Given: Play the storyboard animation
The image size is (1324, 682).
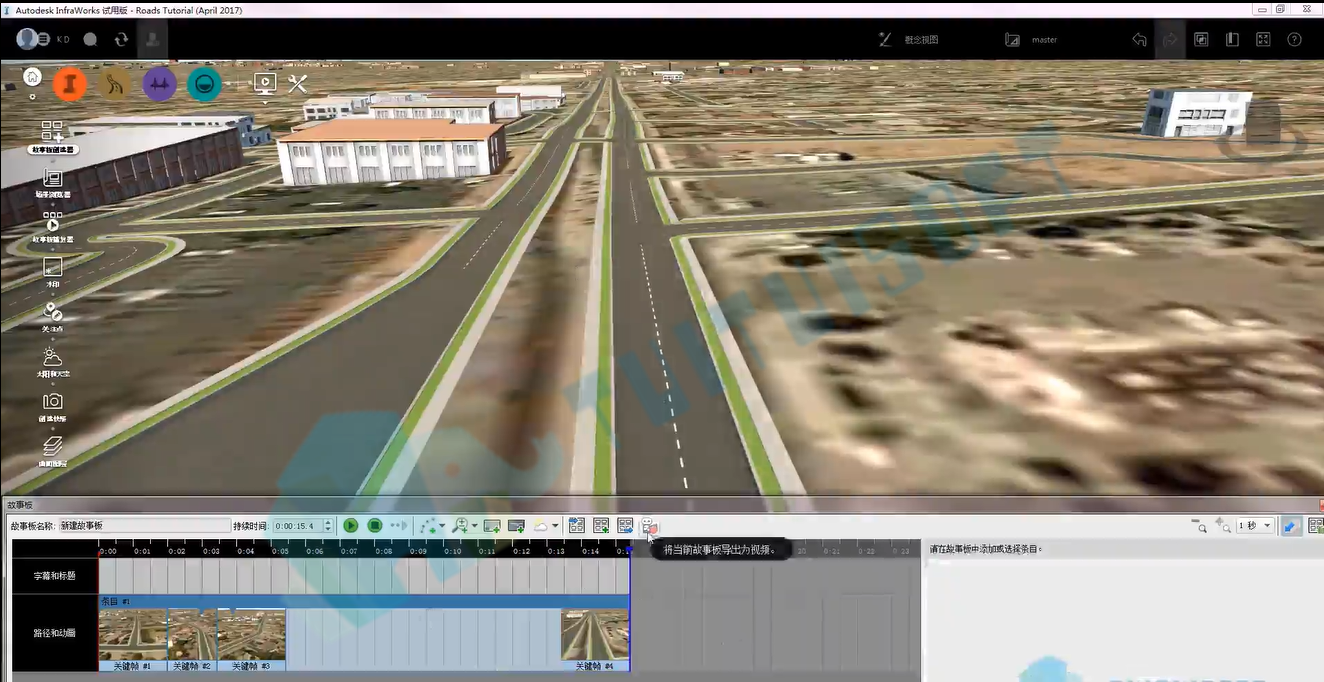Looking at the screenshot, I should [x=351, y=525].
